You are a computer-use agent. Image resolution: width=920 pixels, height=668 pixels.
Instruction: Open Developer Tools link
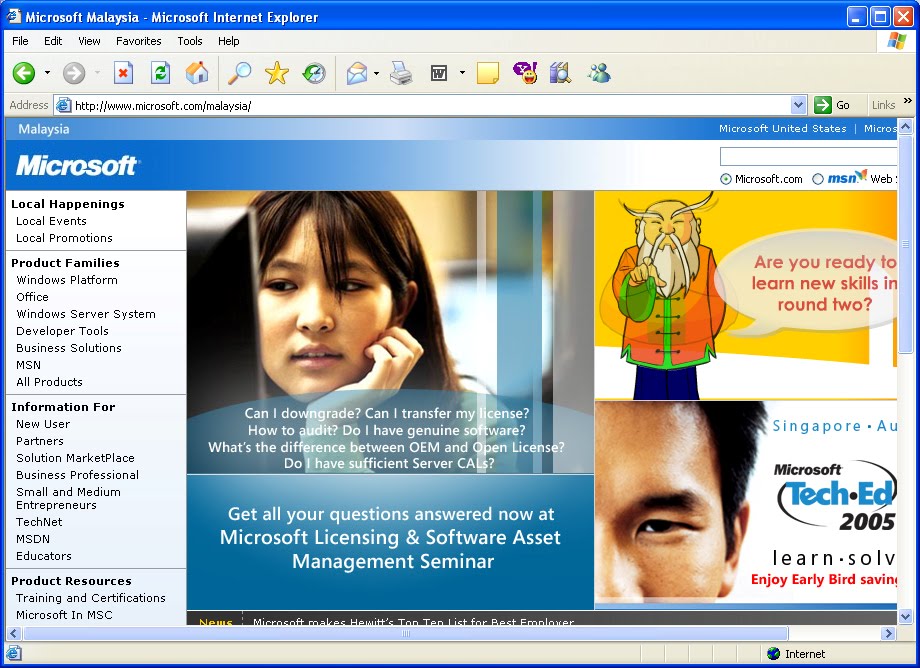pyautogui.click(x=62, y=331)
